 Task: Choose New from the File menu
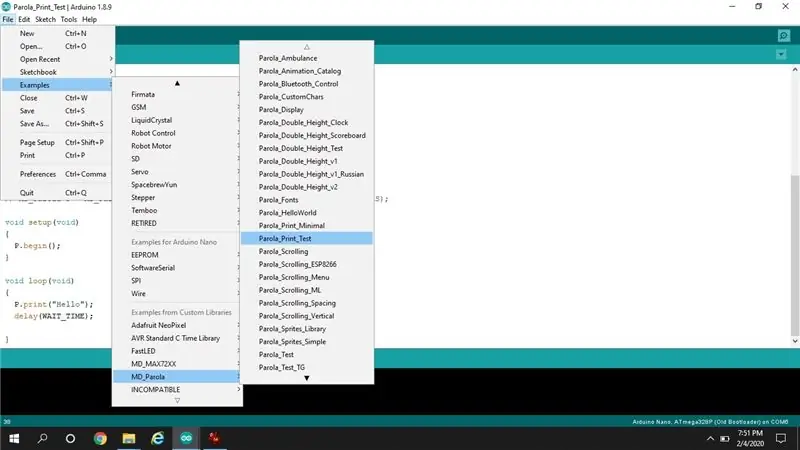coord(58,33)
